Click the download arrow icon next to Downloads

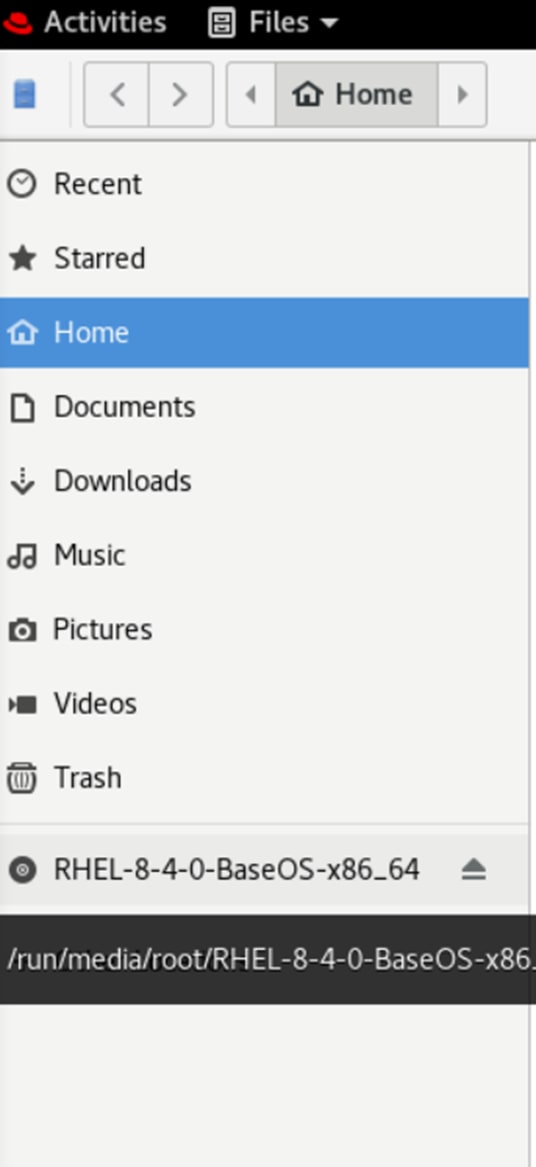[x=22, y=482]
